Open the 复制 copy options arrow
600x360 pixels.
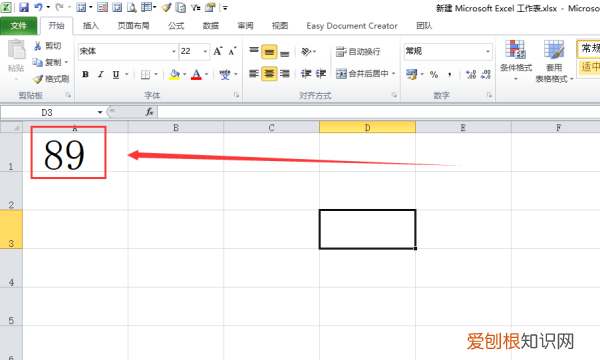pos(67,62)
